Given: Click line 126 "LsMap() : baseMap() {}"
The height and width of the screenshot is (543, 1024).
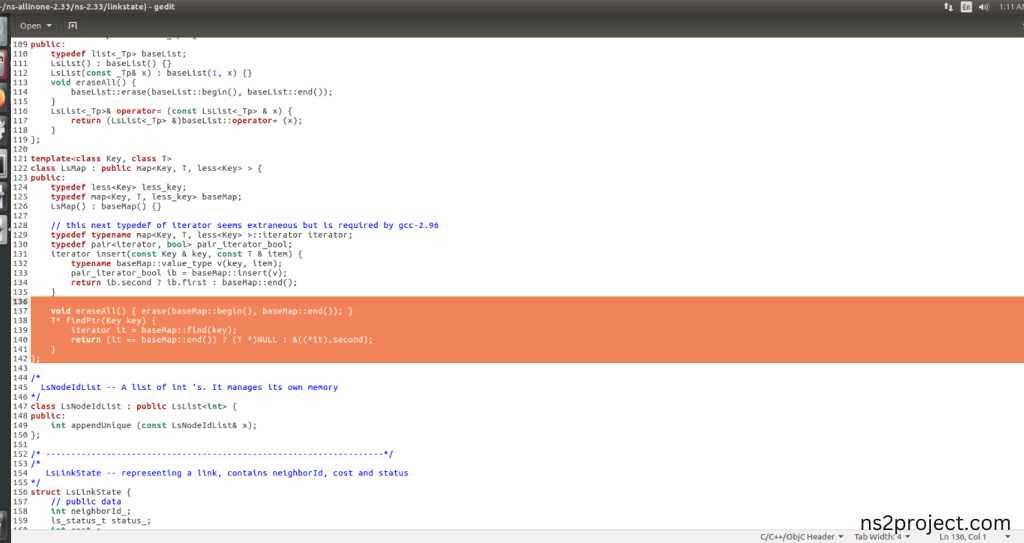Looking at the screenshot, I should [x=106, y=206].
